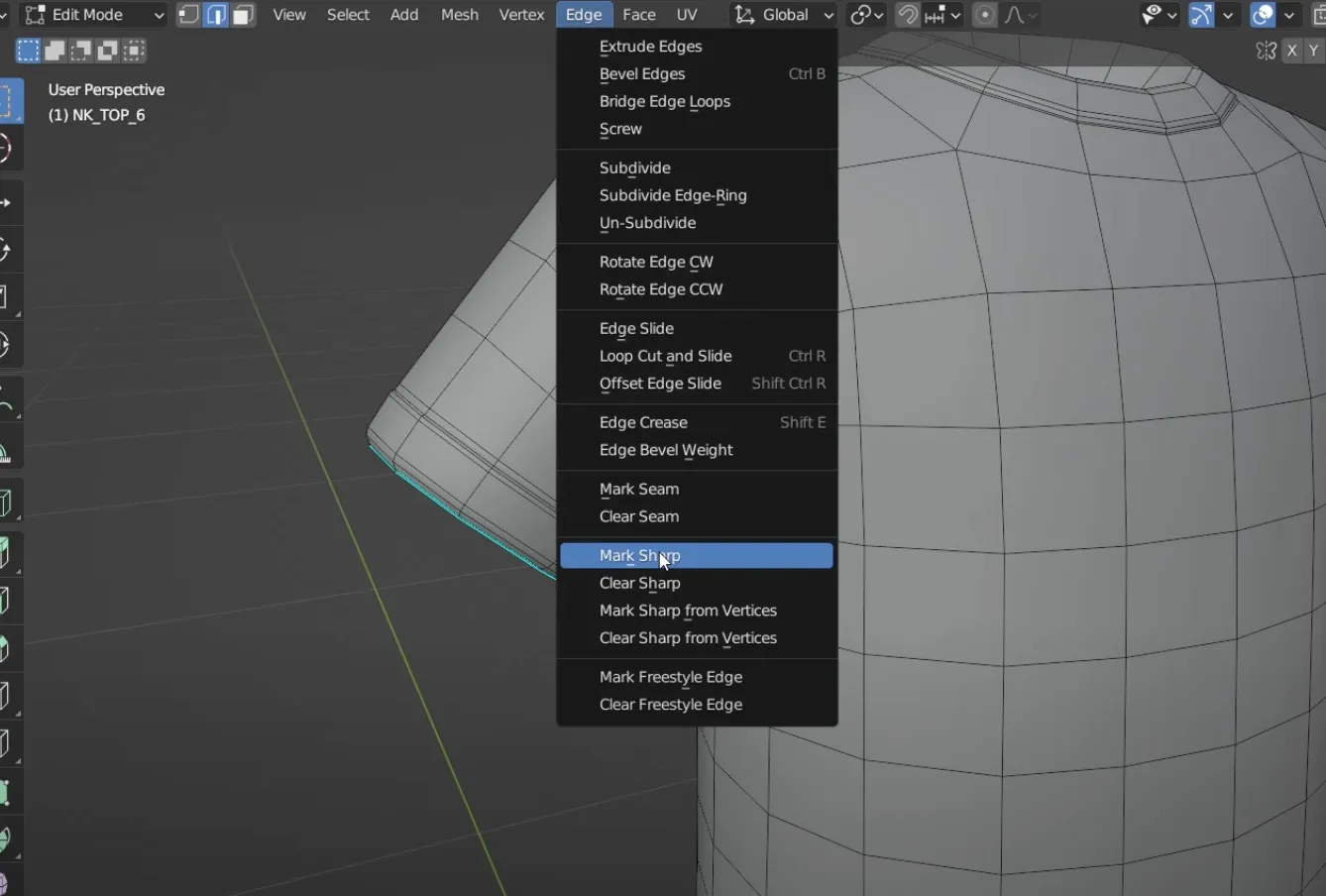The image size is (1326, 896).
Task: Open the Face menu
Action: [x=639, y=15]
